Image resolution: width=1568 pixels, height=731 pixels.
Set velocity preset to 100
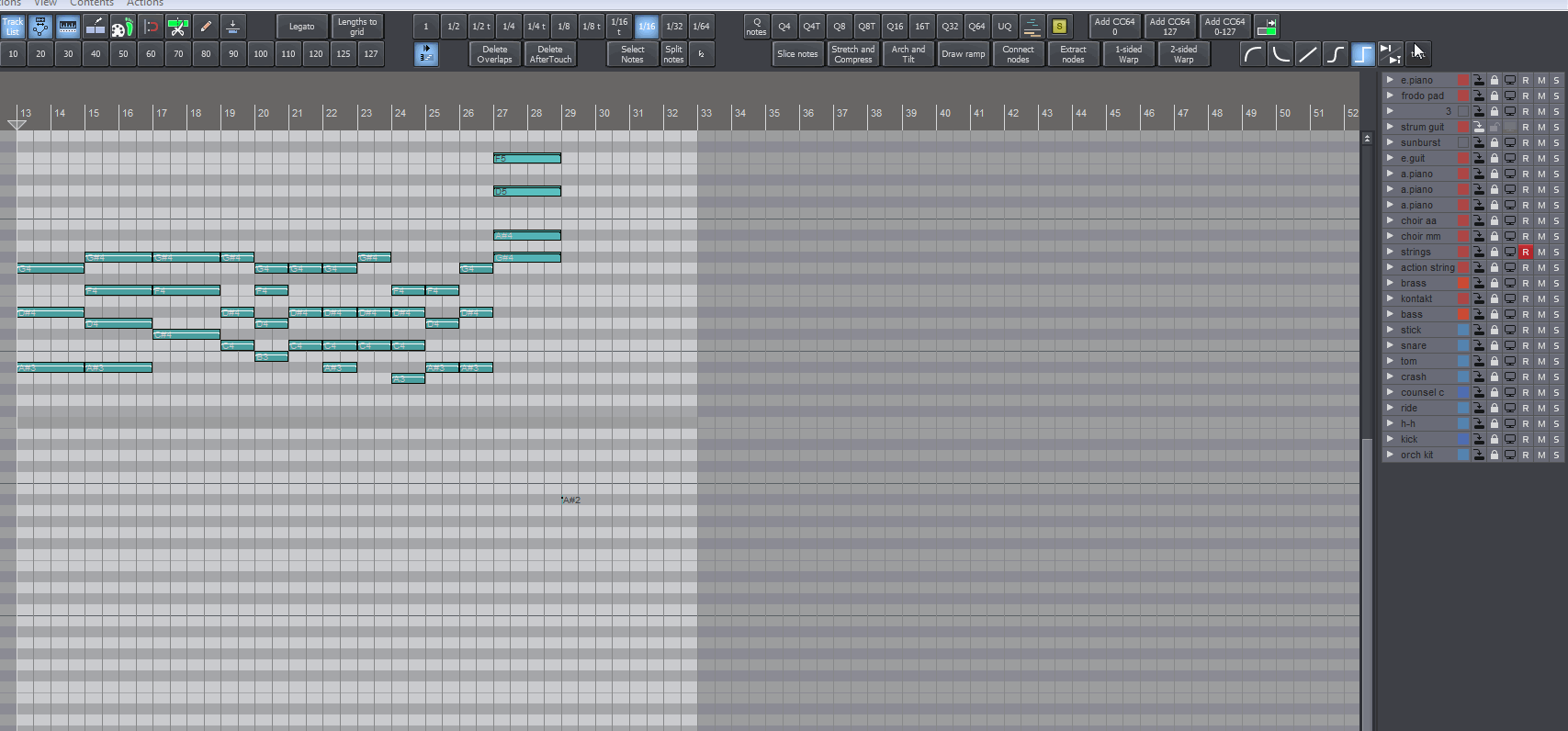coord(261,54)
